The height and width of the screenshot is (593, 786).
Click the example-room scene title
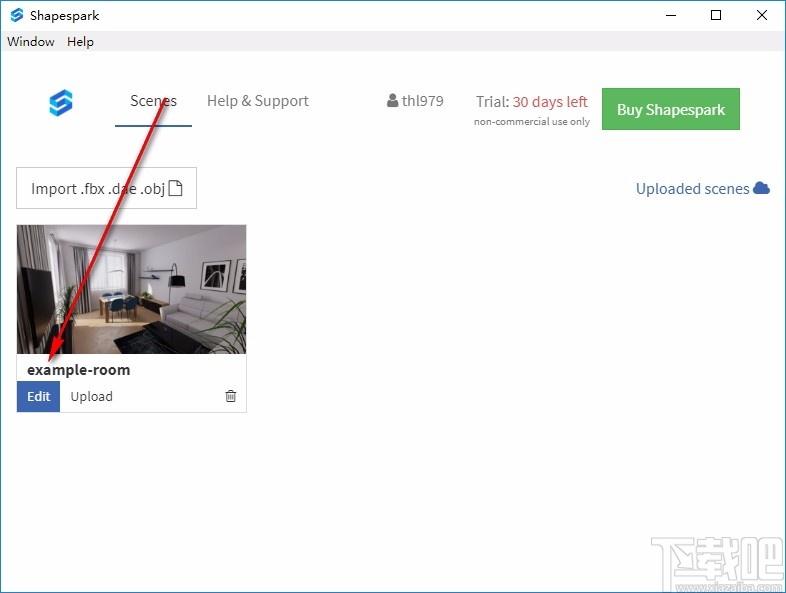pyautogui.click(x=79, y=370)
